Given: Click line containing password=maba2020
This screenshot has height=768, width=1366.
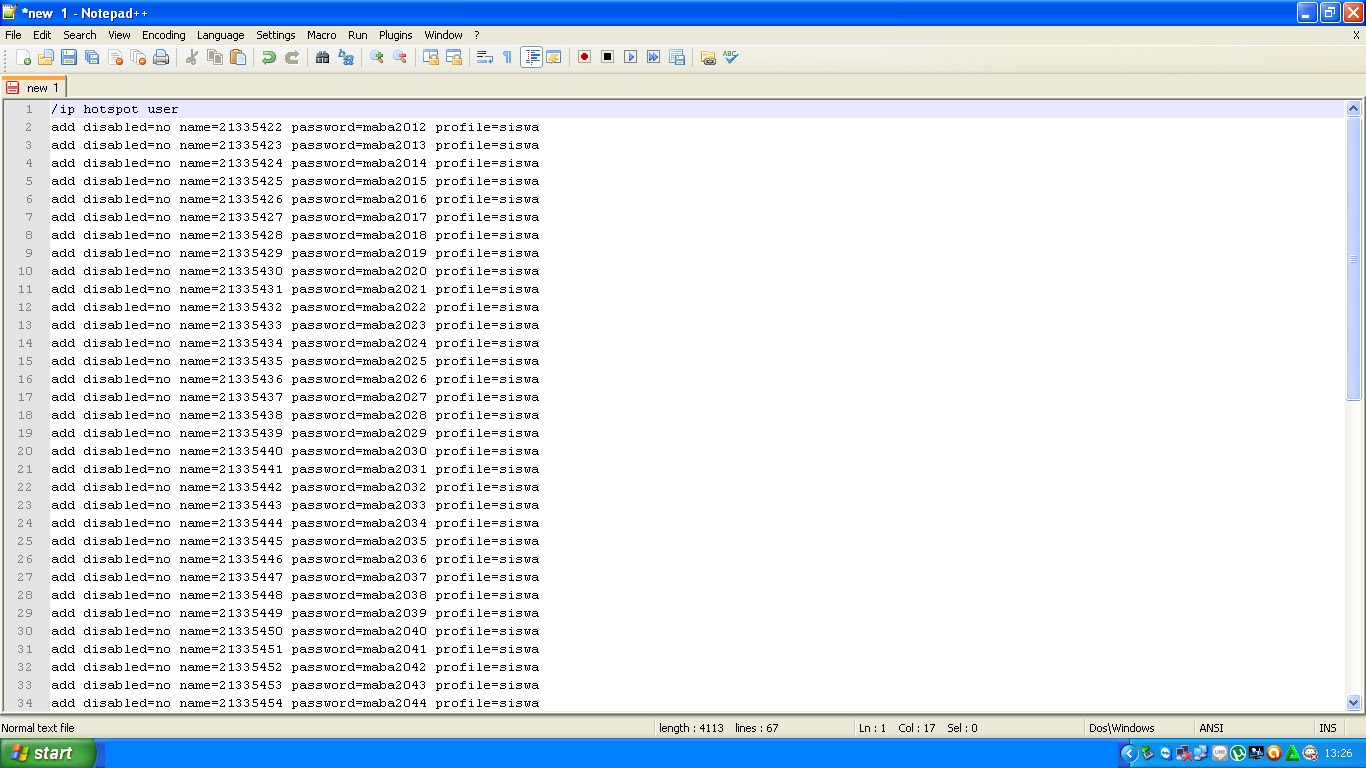Looking at the screenshot, I should 295,271.
